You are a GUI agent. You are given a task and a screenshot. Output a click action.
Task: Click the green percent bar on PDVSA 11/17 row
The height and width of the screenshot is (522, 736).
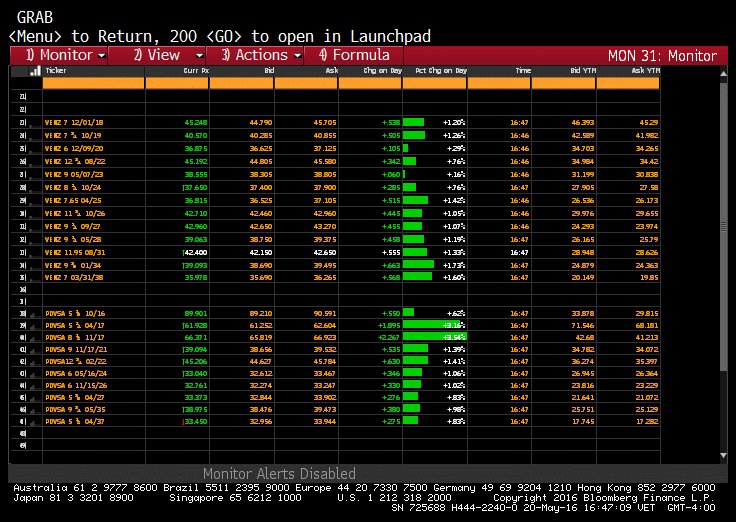tap(435, 337)
